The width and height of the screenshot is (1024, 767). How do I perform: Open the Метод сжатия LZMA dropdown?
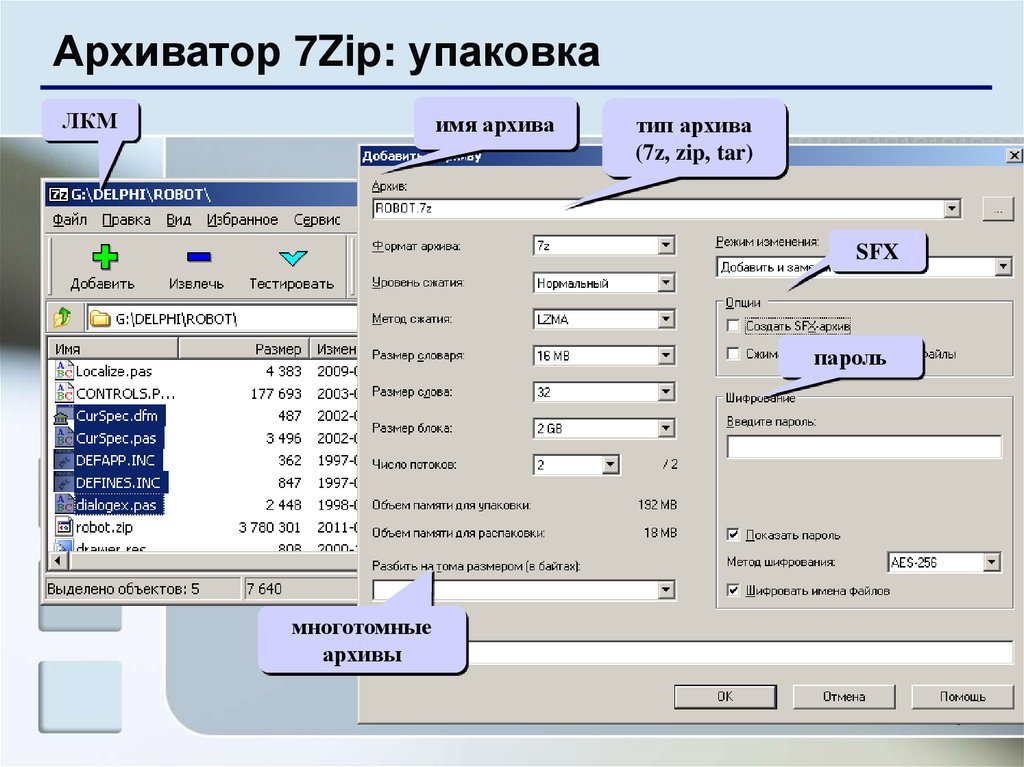pos(665,319)
